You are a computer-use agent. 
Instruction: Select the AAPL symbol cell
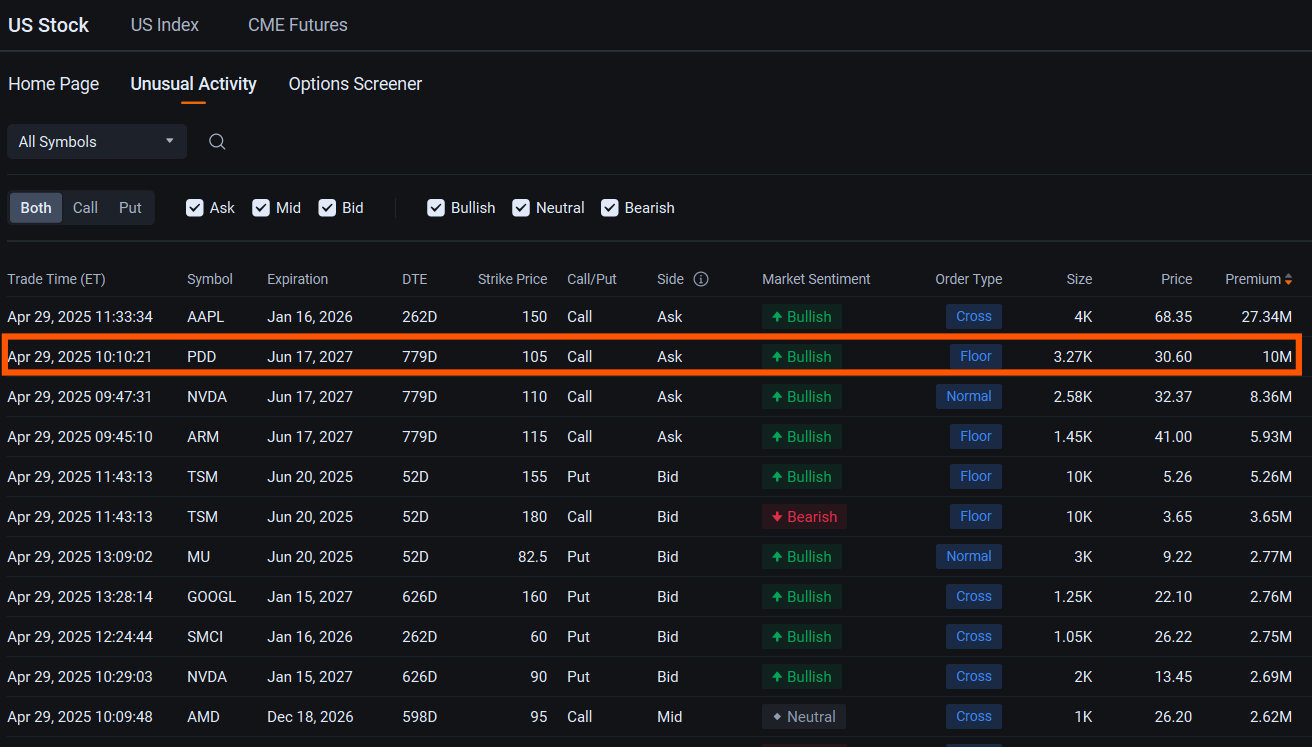point(206,317)
